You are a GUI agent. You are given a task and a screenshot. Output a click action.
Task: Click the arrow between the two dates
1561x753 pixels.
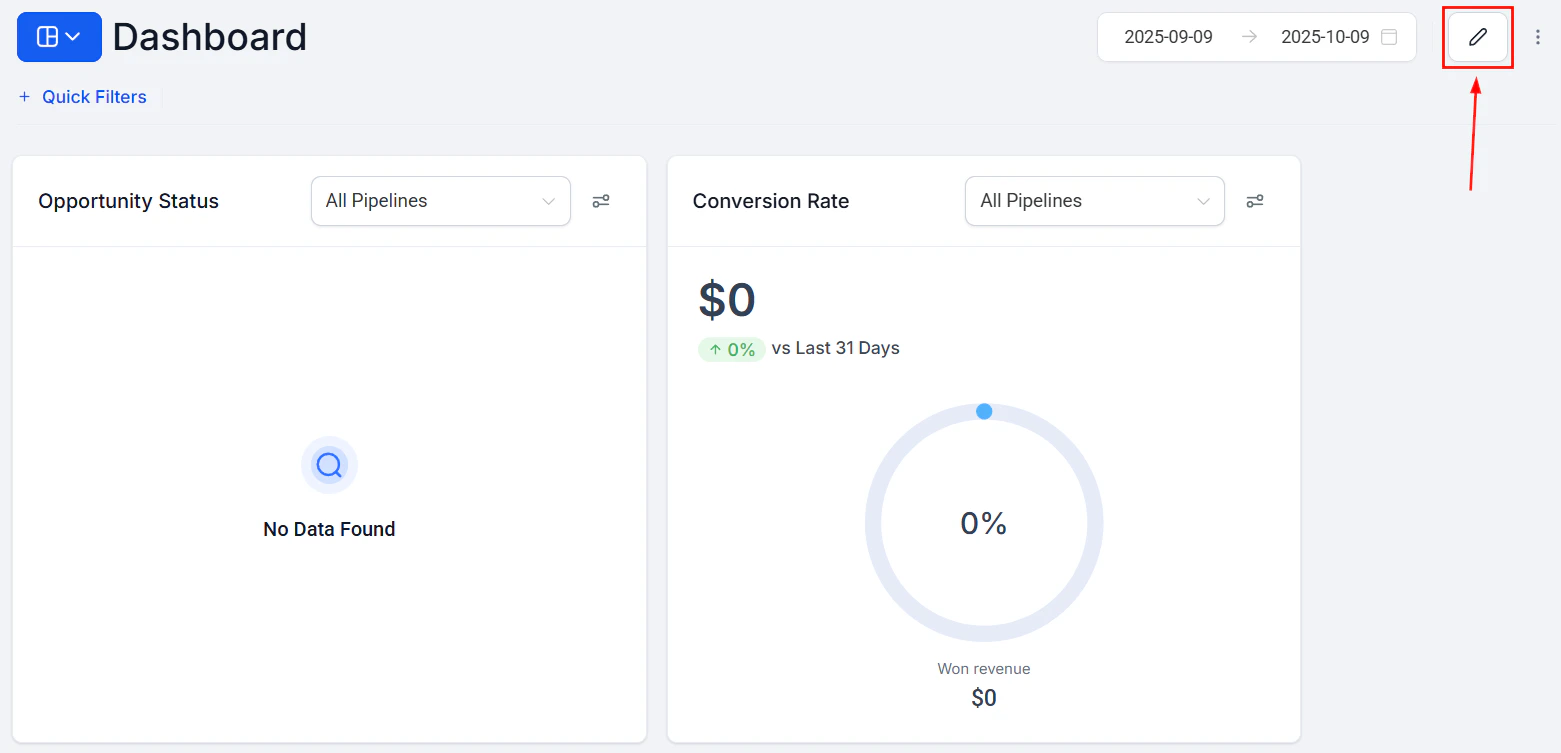click(x=1248, y=36)
